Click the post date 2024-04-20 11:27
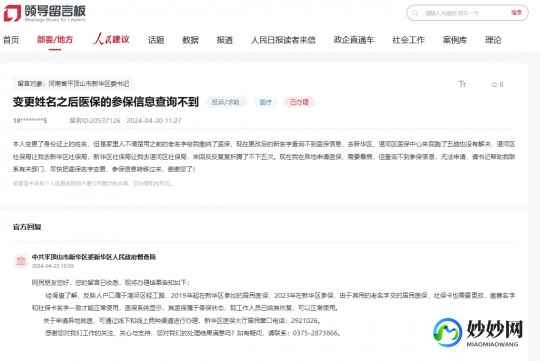This screenshot has height=361, width=540. coord(154,121)
